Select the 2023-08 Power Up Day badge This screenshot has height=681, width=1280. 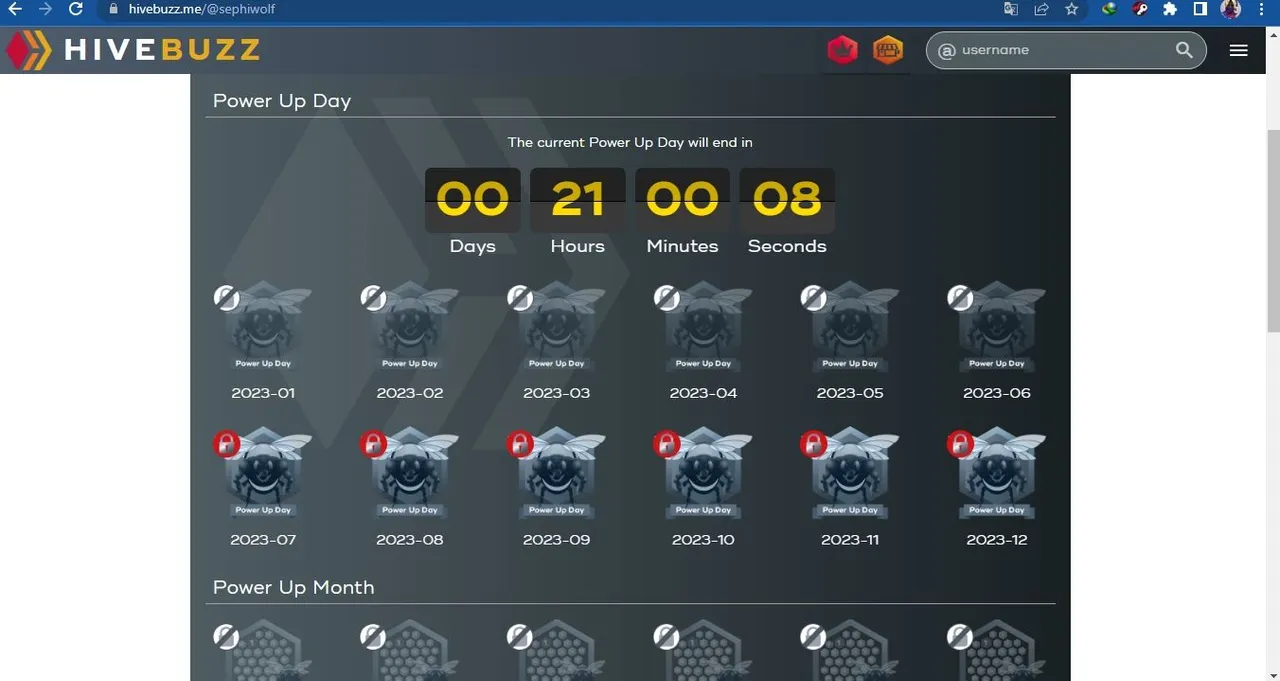(x=410, y=474)
